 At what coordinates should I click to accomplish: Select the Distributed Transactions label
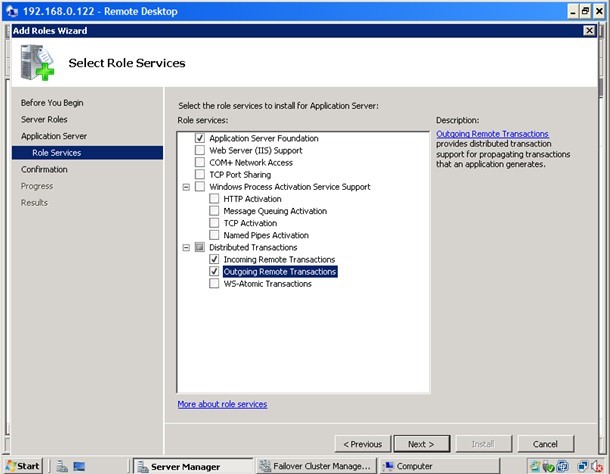(253, 248)
